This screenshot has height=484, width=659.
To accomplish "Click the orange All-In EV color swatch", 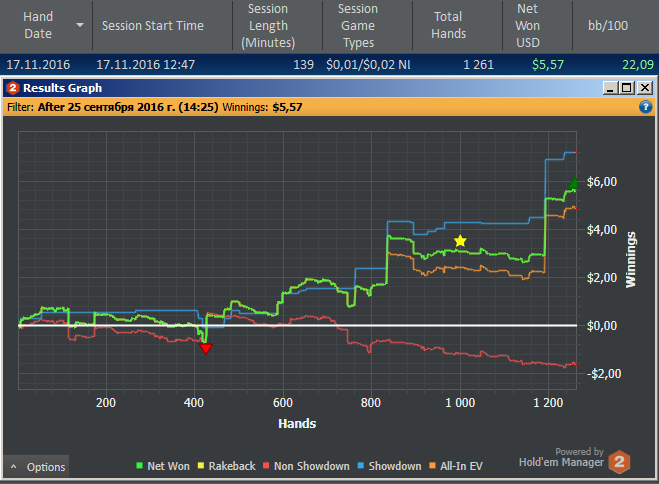I will click(x=432, y=466).
